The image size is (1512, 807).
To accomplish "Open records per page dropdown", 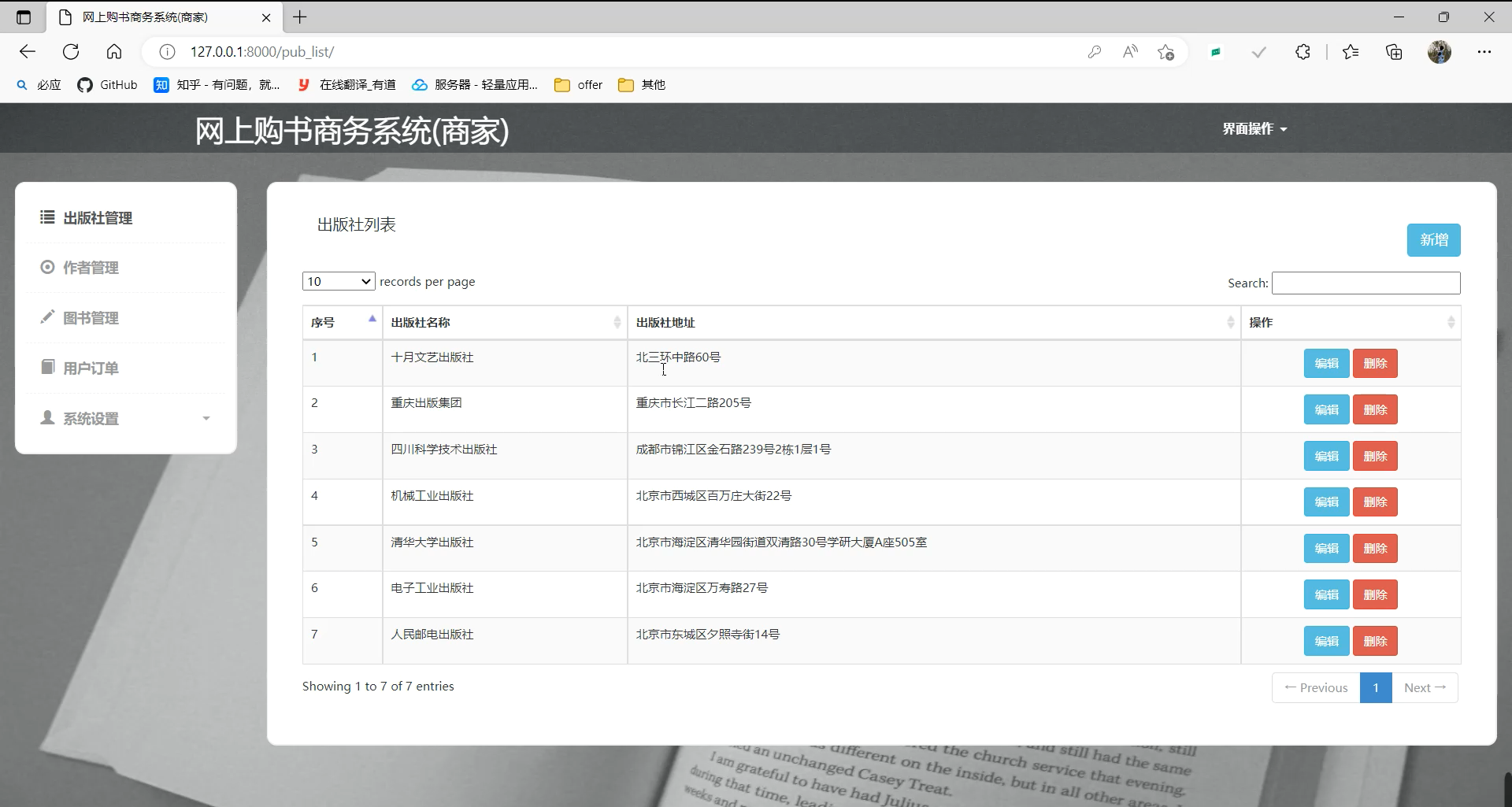I will click(x=339, y=281).
